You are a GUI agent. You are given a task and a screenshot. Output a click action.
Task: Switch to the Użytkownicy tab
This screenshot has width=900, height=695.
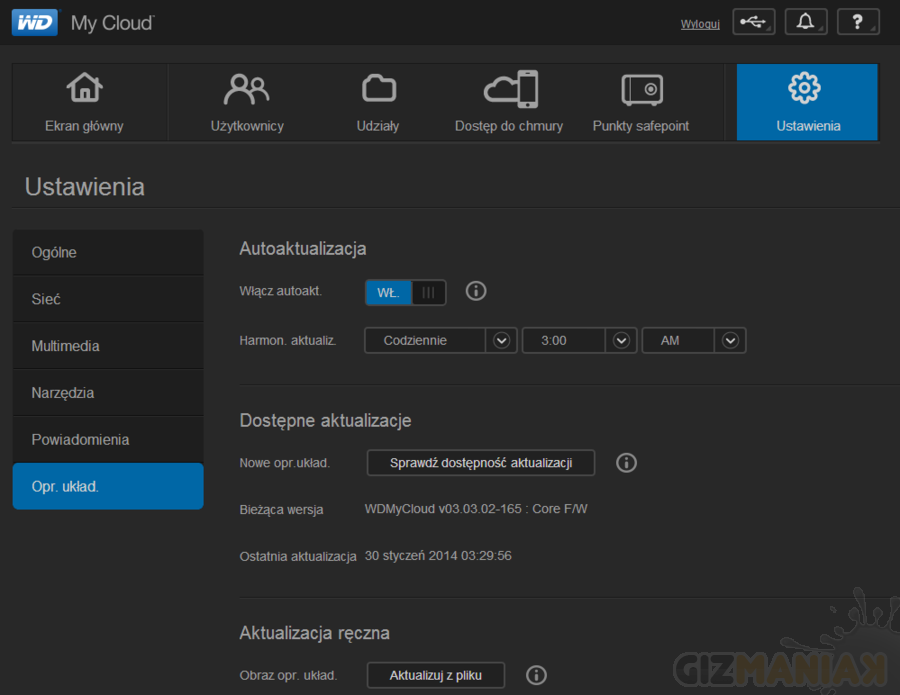coord(247,102)
